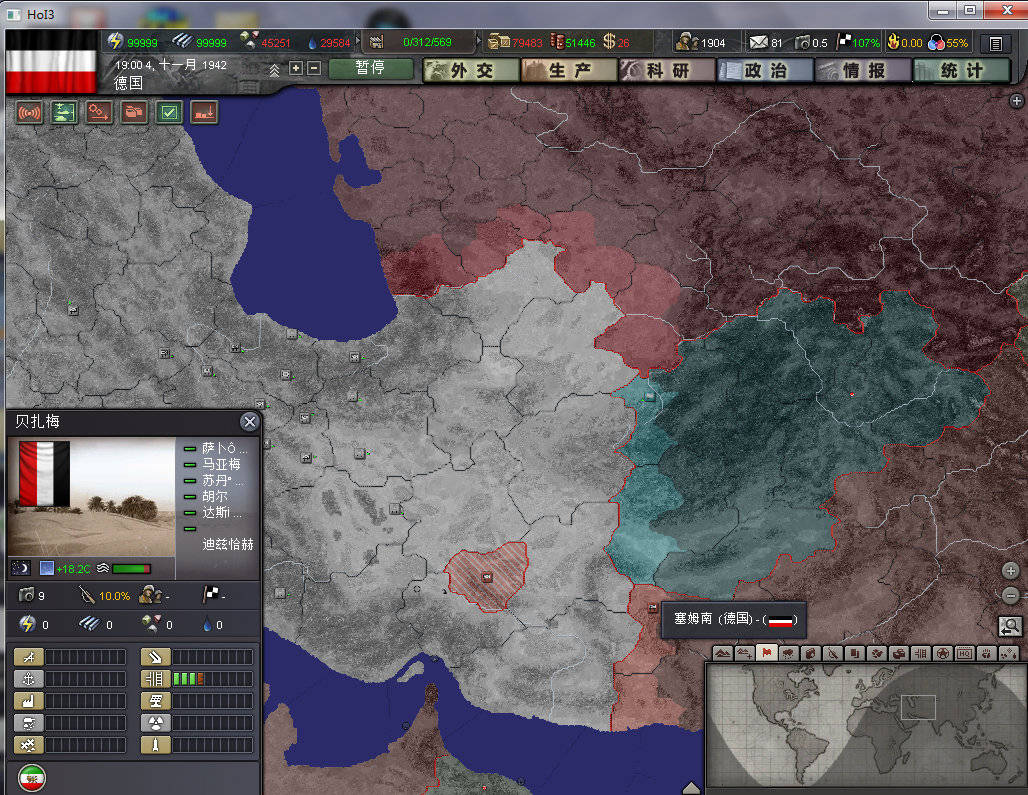The image size is (1028, 795).
Task: Open the 外交 diplomacy tab
Action: point(471,70)
